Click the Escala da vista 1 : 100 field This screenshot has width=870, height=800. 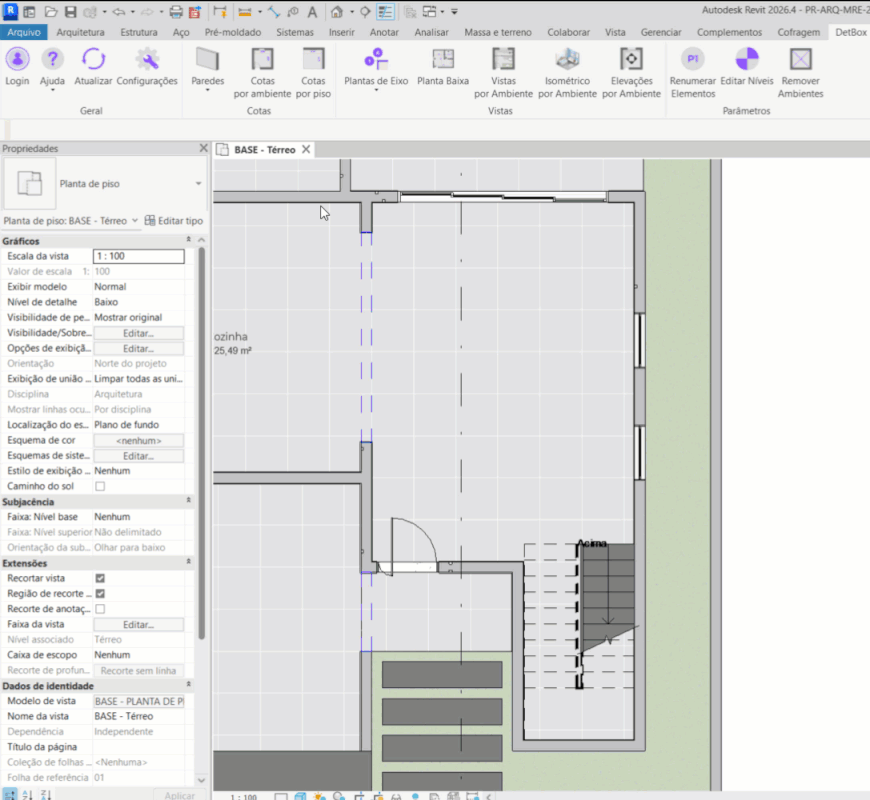tap(139, 256)
